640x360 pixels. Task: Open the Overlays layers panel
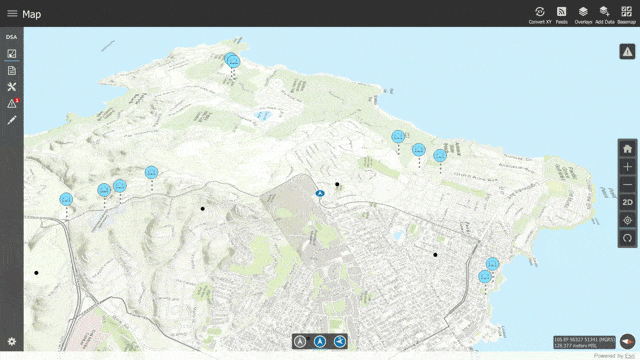coord(583,15)
